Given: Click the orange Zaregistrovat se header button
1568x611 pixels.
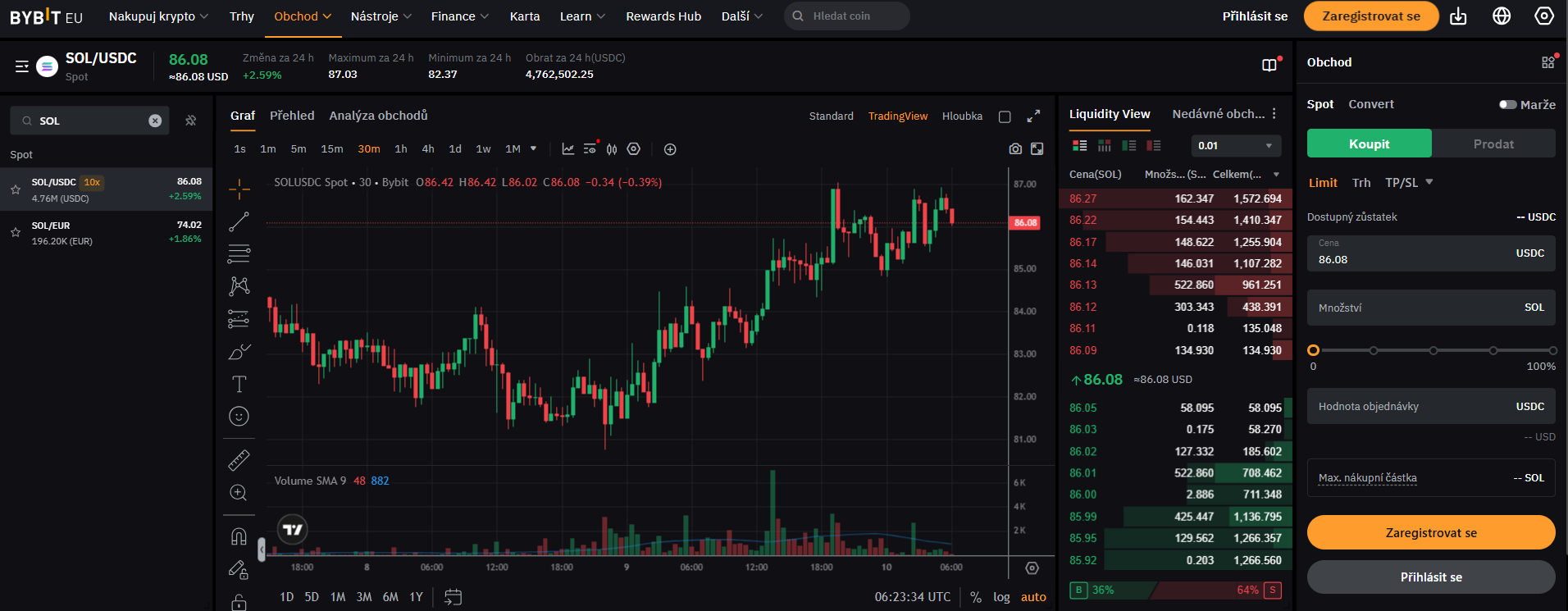Looking at the screenshot, I should point(1370,16).
